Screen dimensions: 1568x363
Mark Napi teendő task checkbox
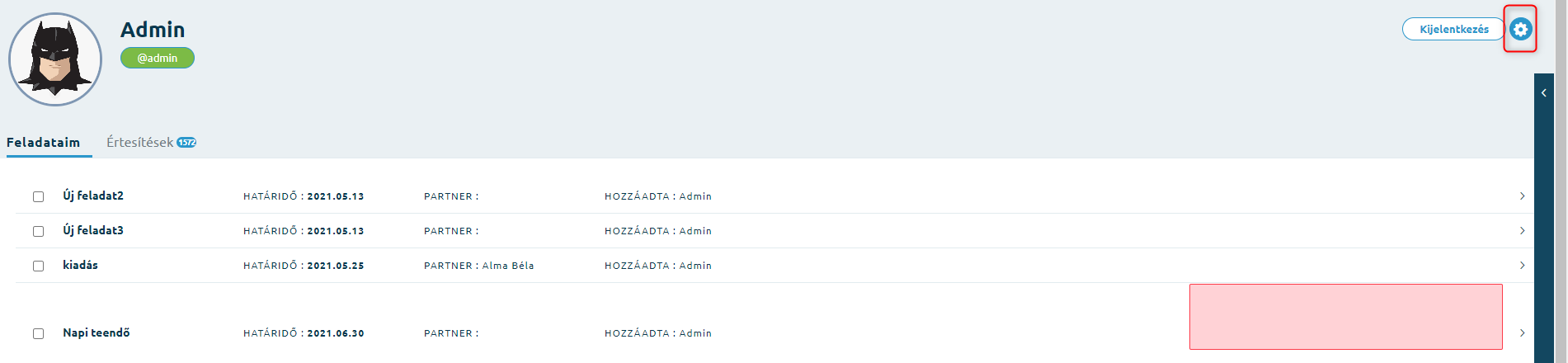point(38,333)
